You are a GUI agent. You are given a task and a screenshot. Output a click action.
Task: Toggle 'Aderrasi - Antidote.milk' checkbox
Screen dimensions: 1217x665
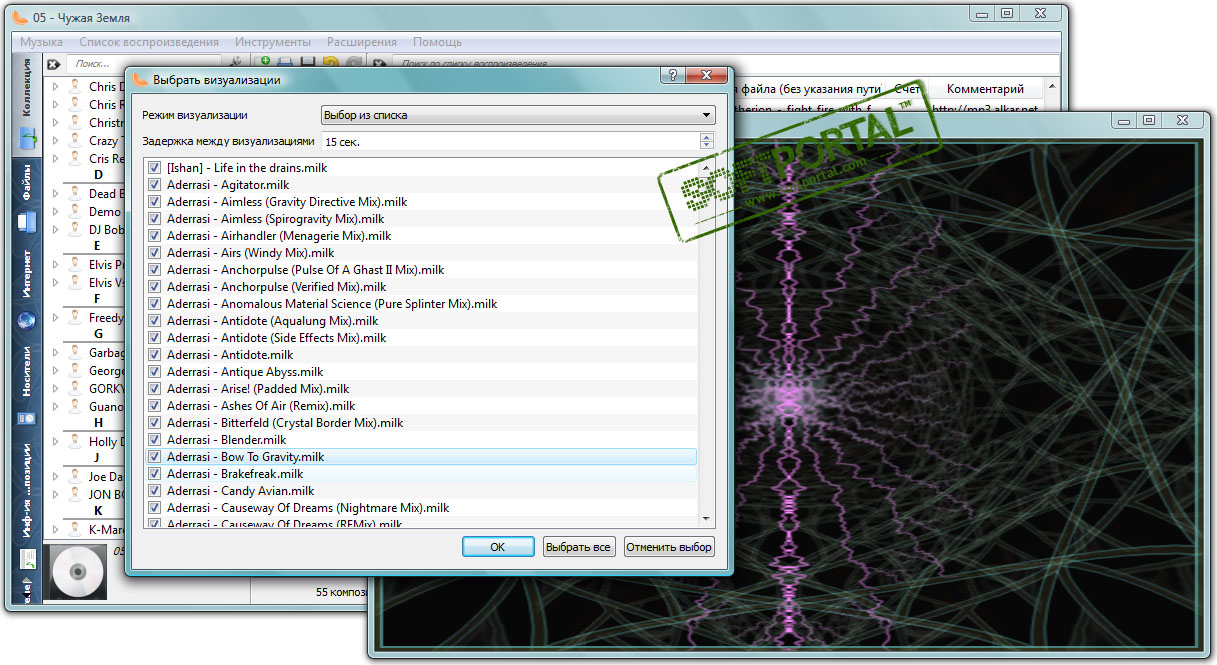[x=154, y=355]
